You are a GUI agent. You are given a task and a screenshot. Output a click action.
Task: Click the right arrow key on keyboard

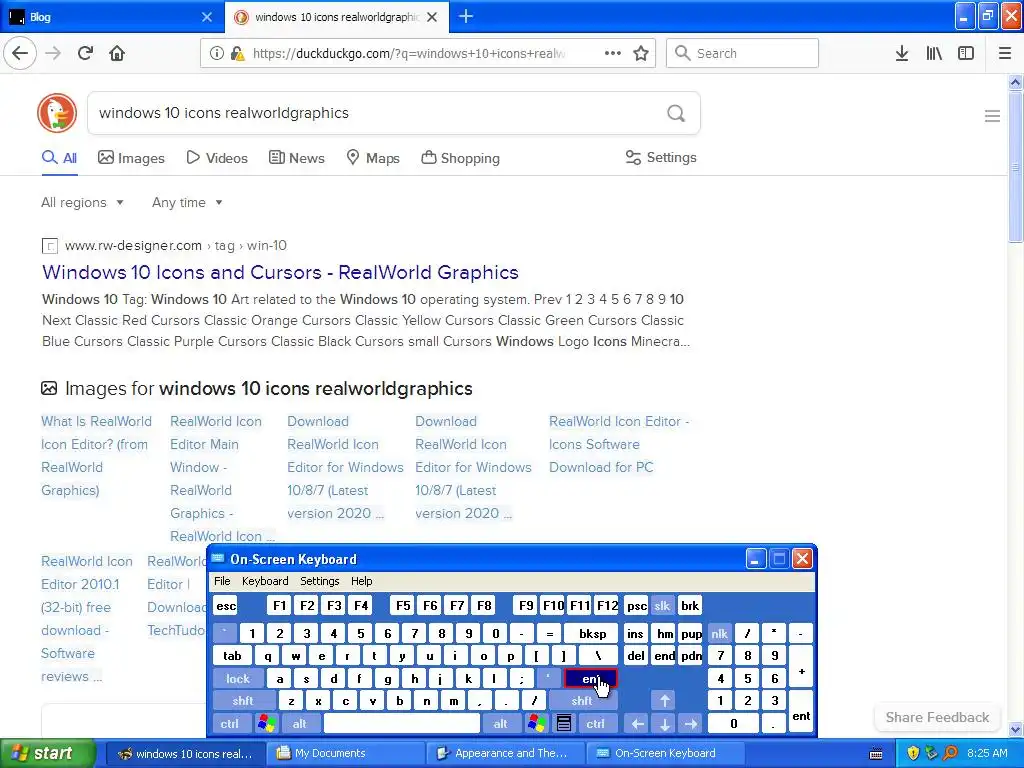690,723
